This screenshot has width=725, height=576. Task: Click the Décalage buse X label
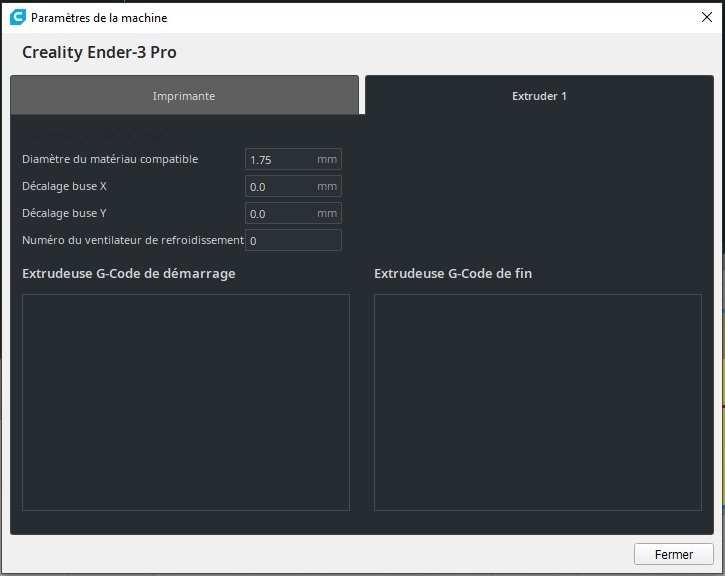pos(64,186)
